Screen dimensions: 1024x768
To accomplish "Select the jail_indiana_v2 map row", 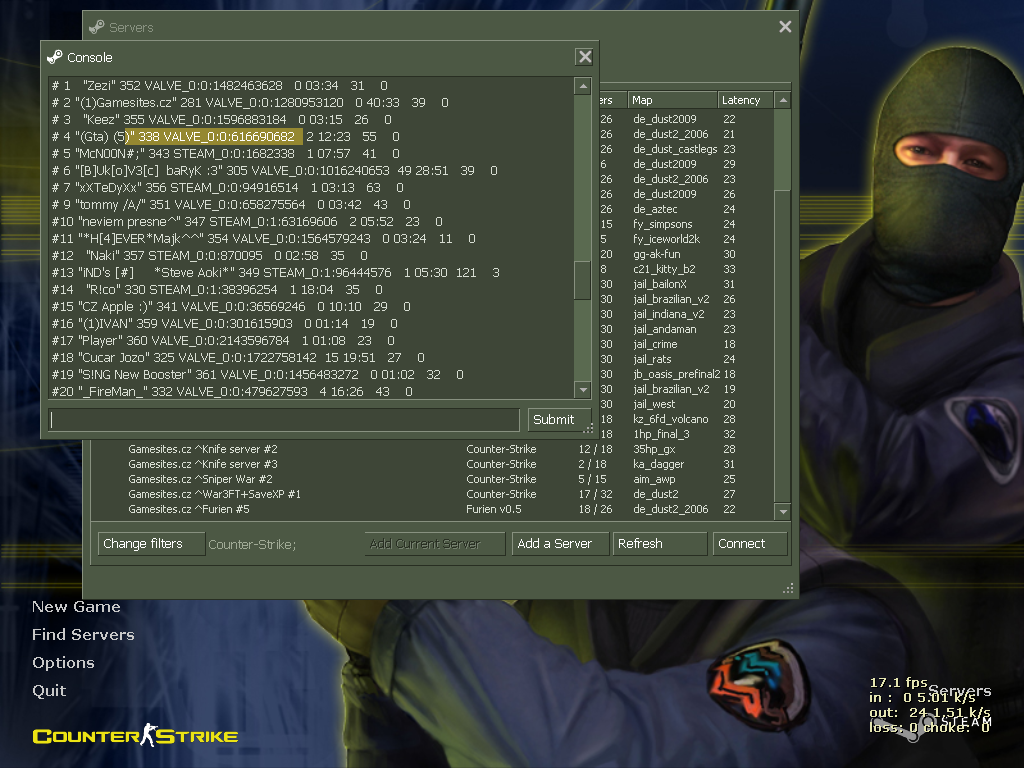I will pos(687,314).
